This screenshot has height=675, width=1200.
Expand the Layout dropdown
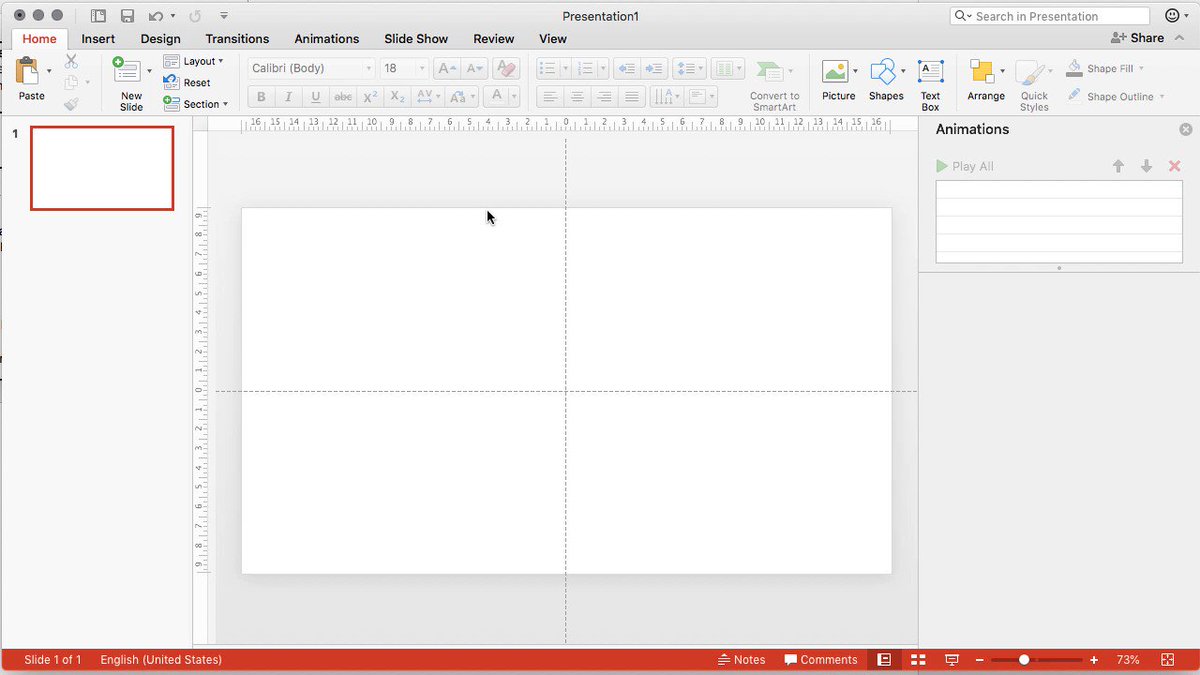coord(221,62)
